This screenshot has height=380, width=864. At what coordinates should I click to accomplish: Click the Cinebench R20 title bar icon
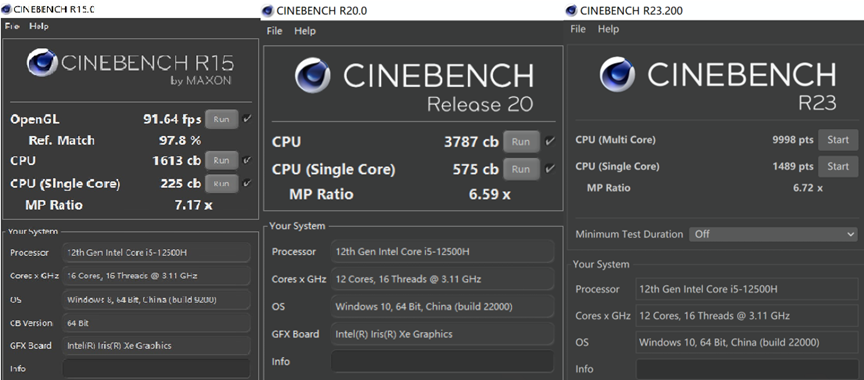267,10
